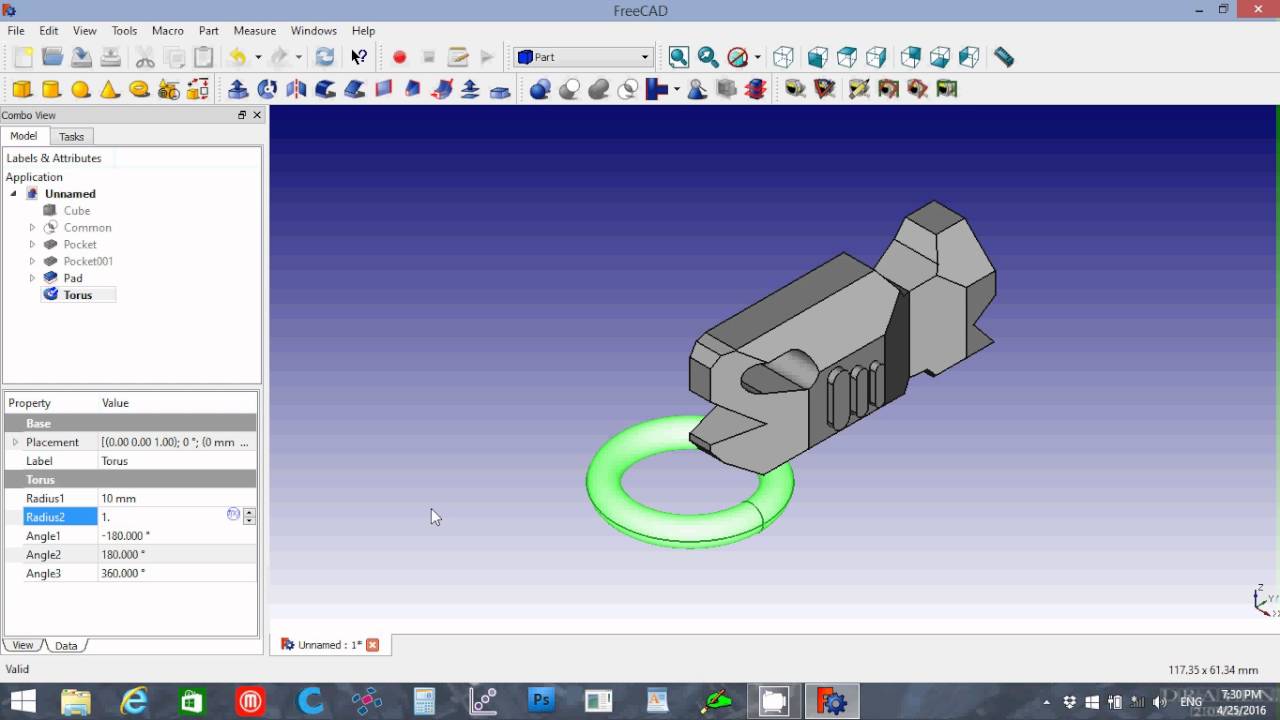Expand the Pocket001 tree item
Screen dimensions: 1280x720
32,261
